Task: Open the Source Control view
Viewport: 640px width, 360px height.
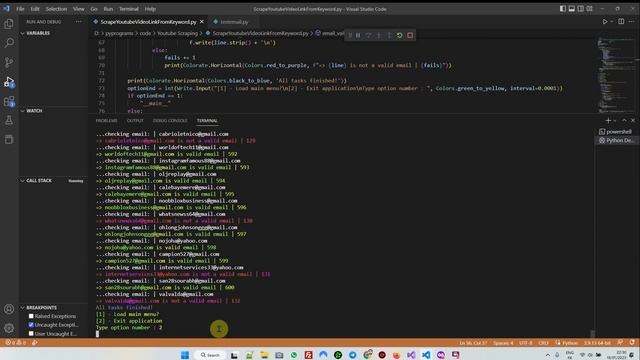Action: (x=9, y=62)
